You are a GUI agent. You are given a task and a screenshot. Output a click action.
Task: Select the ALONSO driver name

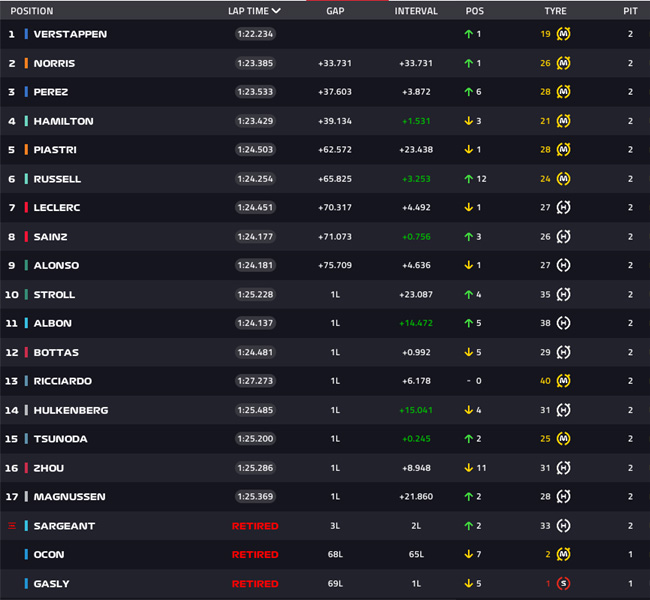[x=56, y=265]
